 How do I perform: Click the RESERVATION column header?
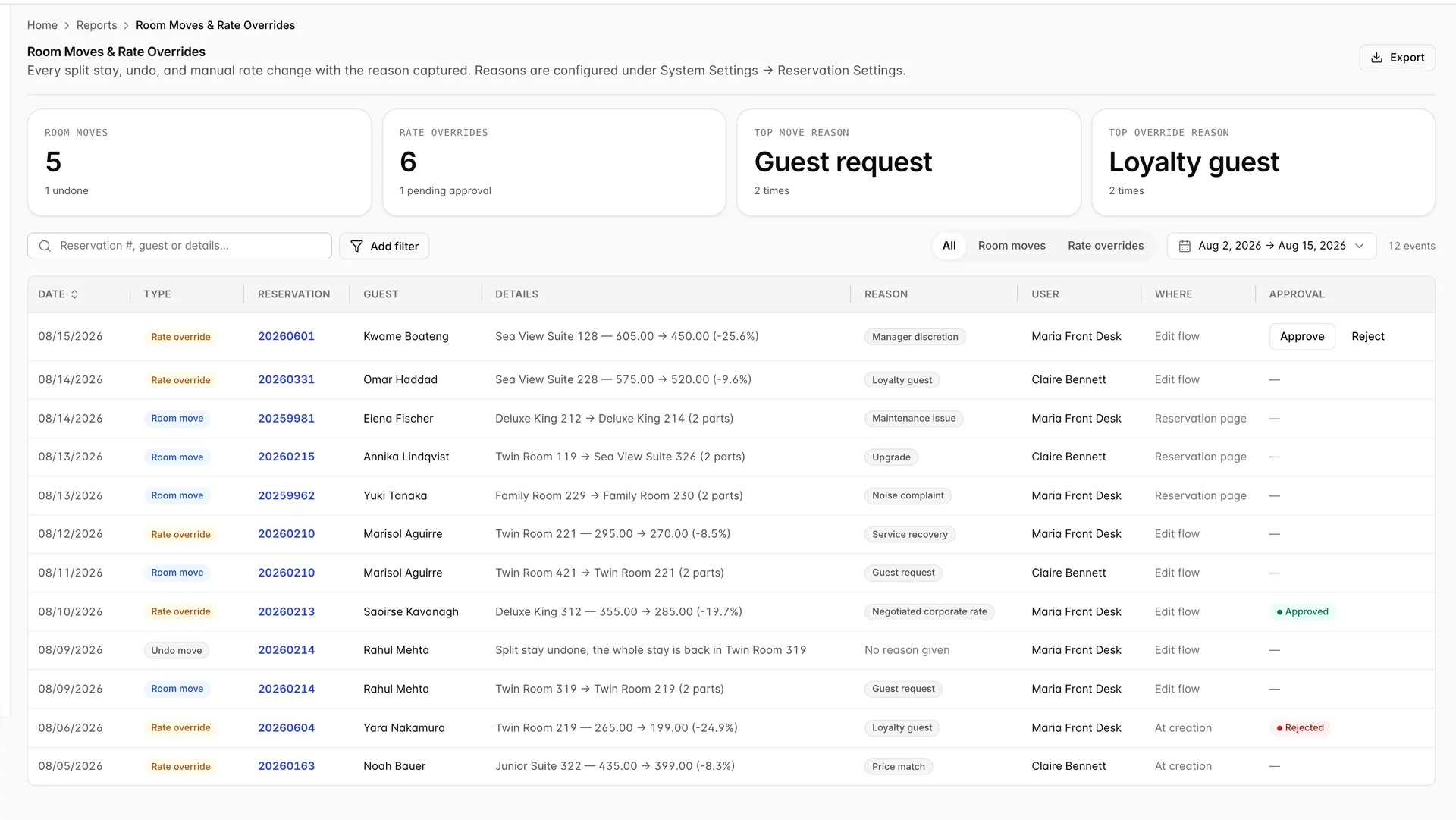point(293,294)
